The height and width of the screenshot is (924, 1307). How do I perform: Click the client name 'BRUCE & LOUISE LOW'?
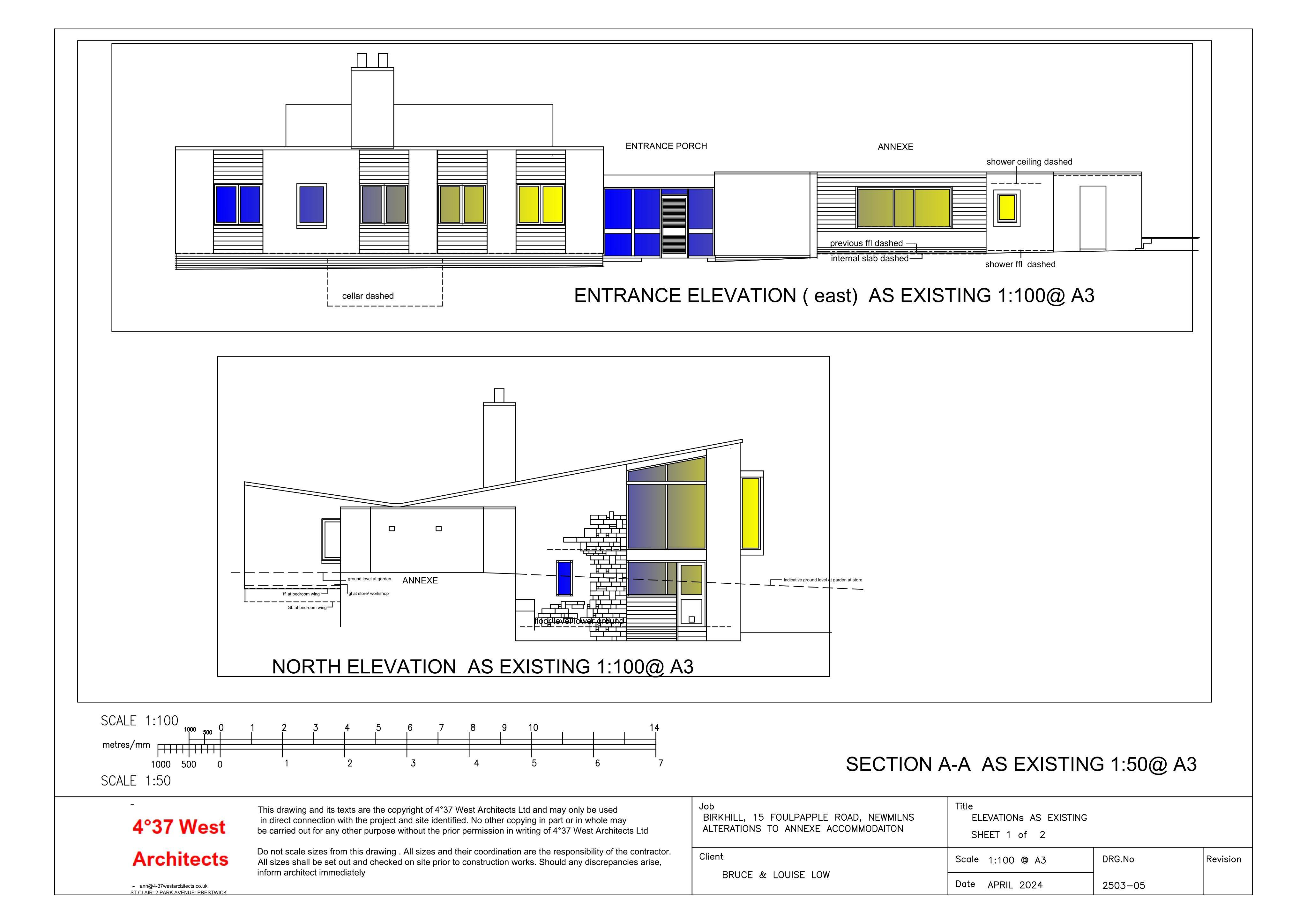(x=776, y=875)
